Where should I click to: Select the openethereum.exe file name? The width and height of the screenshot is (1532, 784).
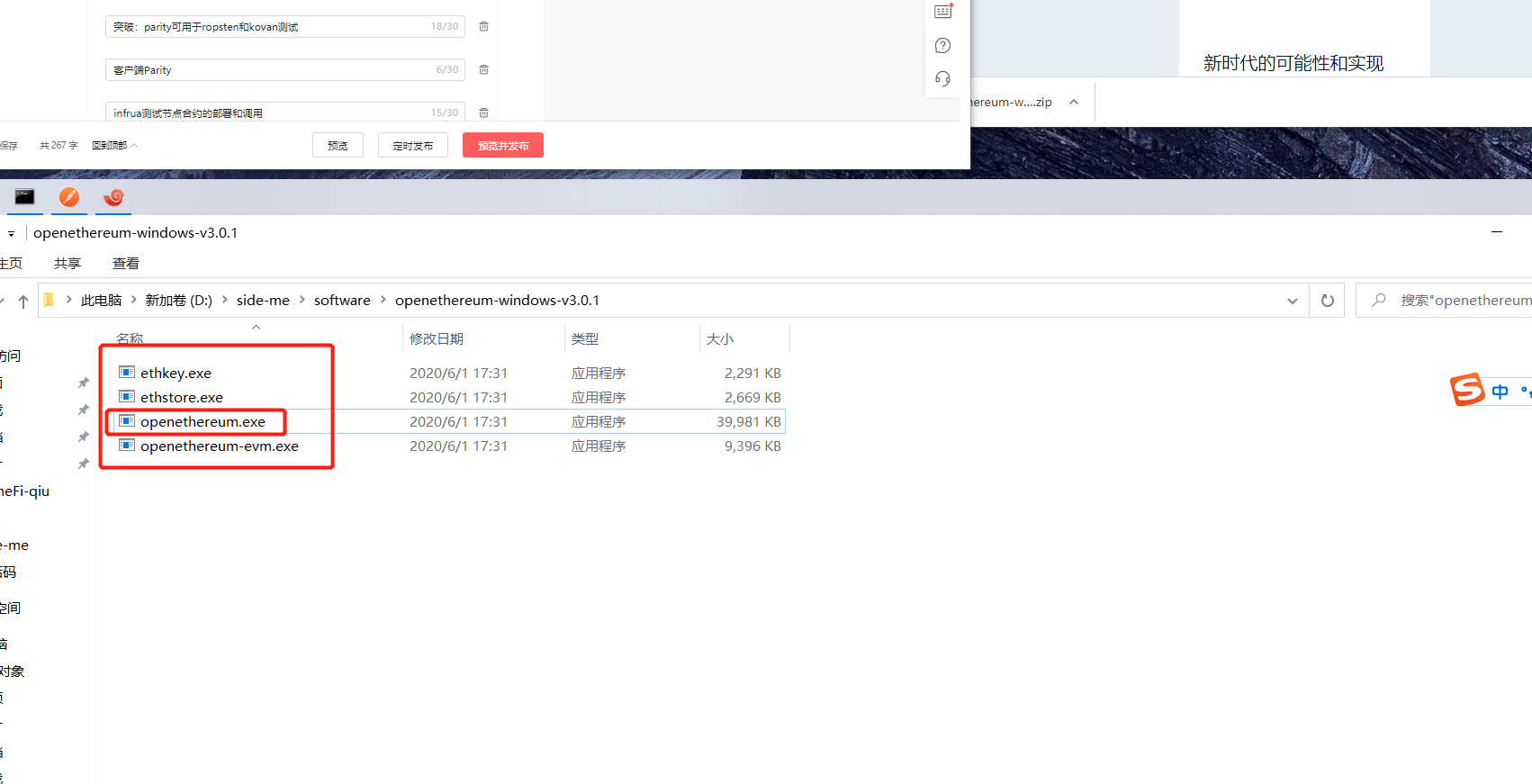[203, 421]
